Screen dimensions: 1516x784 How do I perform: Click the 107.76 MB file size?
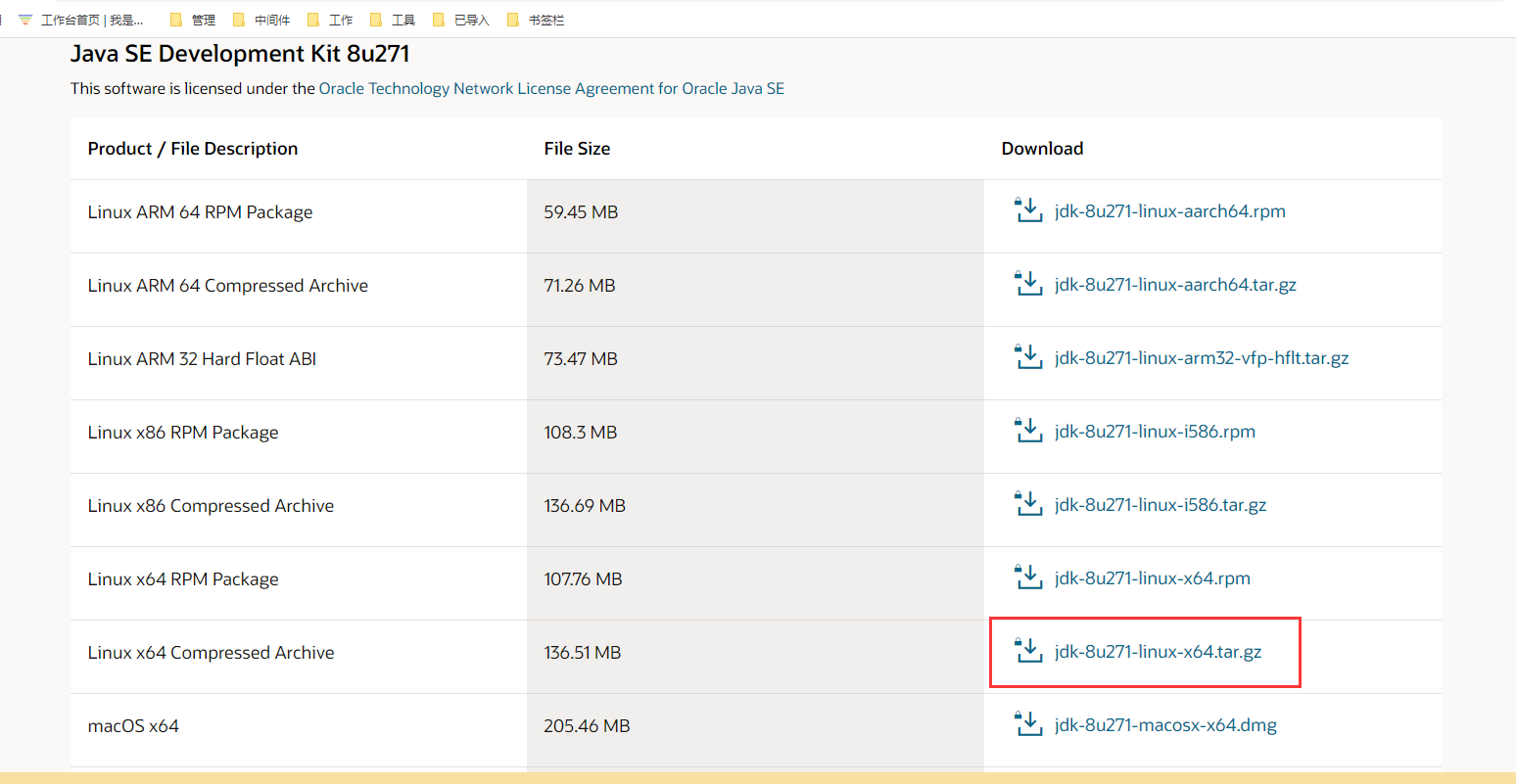pyautogui.click(x=583, y=579)
